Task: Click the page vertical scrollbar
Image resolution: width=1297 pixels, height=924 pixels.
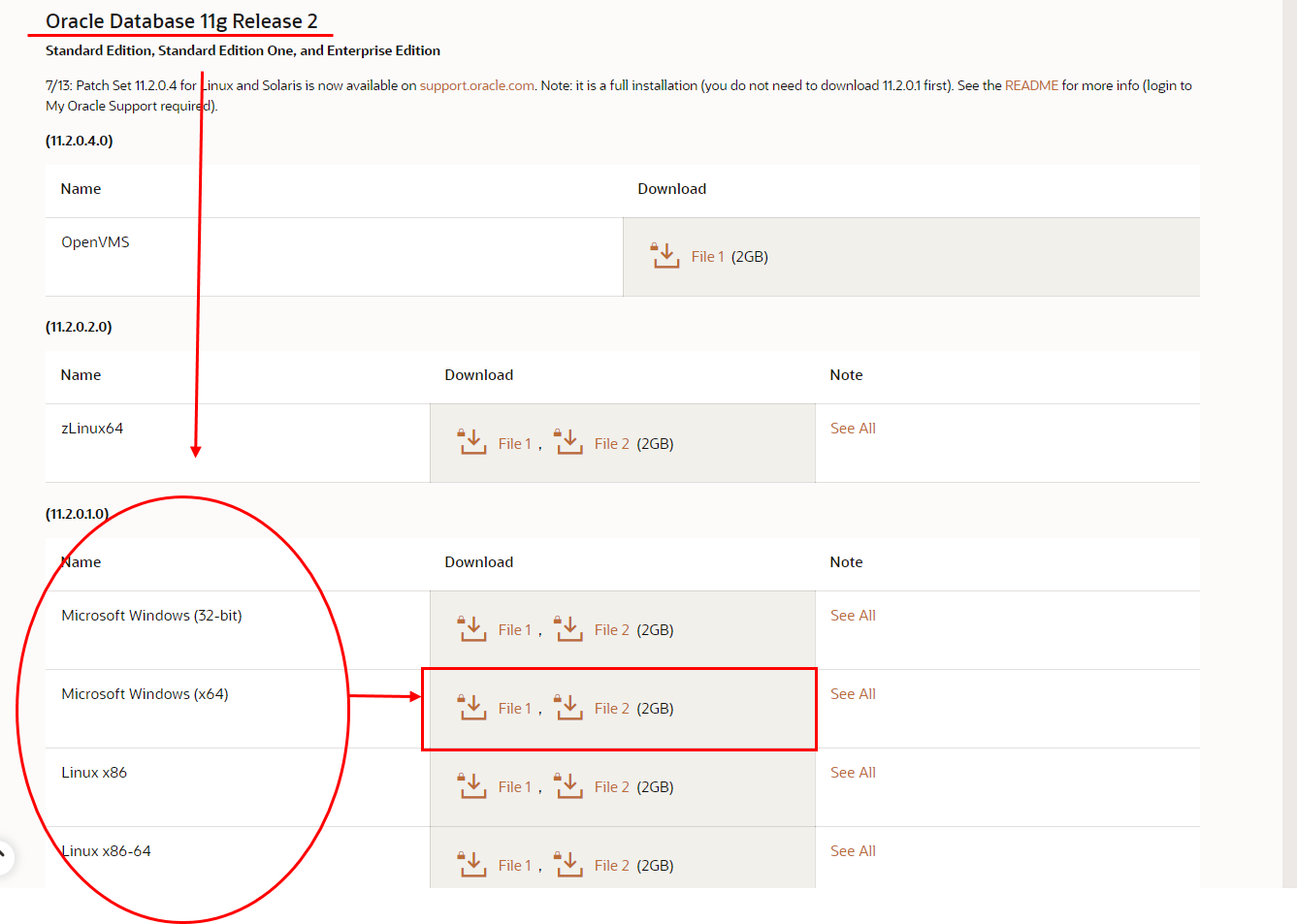Action: click(1289, 443)
